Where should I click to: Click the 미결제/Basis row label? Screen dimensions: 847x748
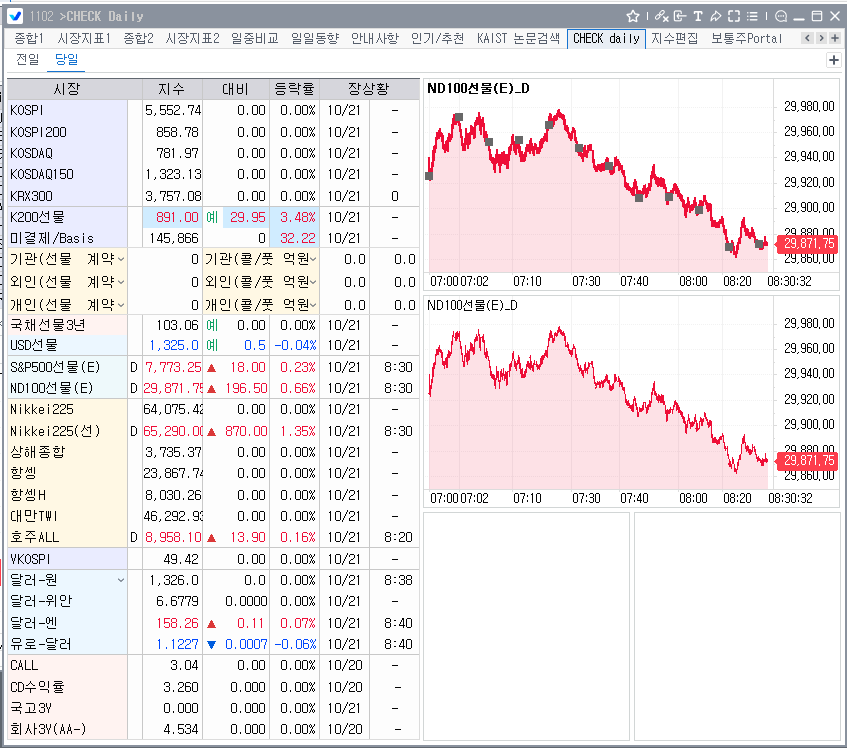pos(52,238)
